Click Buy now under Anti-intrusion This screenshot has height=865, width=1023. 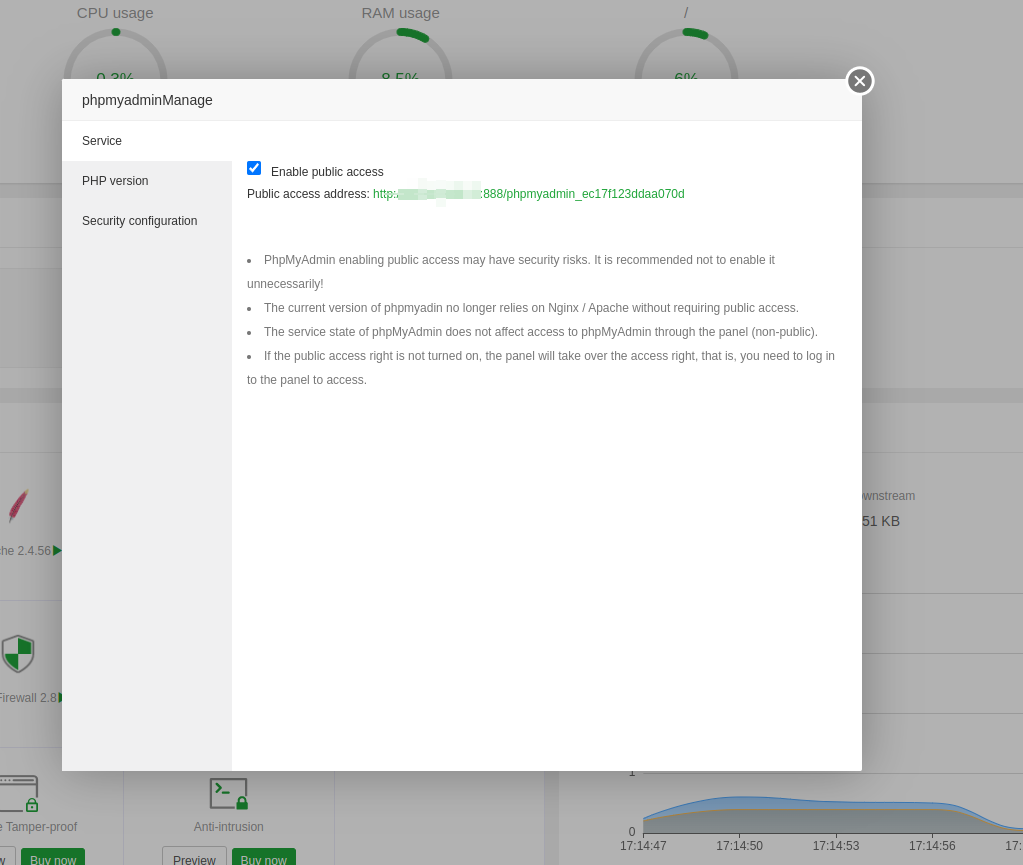point(264,858)
